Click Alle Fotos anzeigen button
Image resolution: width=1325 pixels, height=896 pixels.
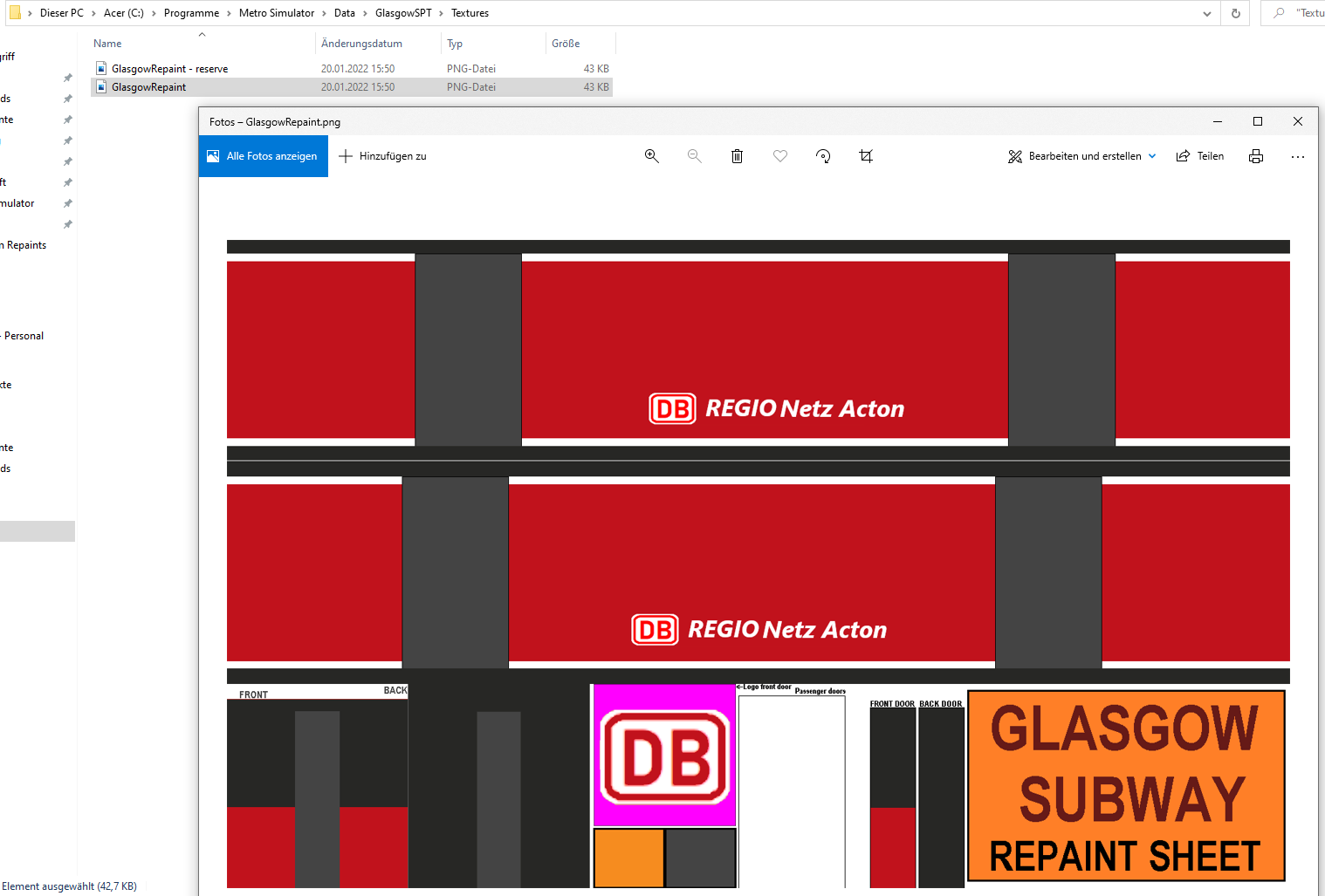tap(264, 156)
